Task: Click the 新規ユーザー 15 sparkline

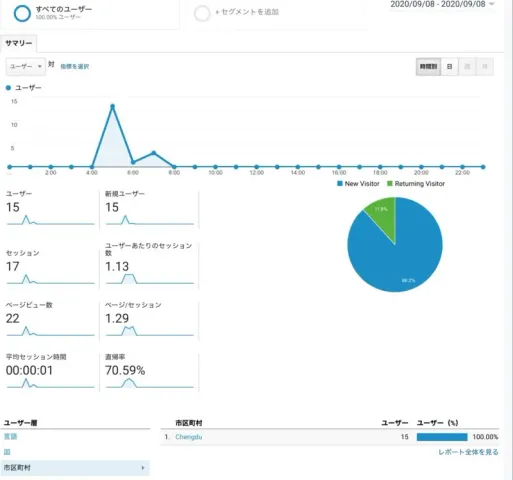Action: [x=150, y=220]
